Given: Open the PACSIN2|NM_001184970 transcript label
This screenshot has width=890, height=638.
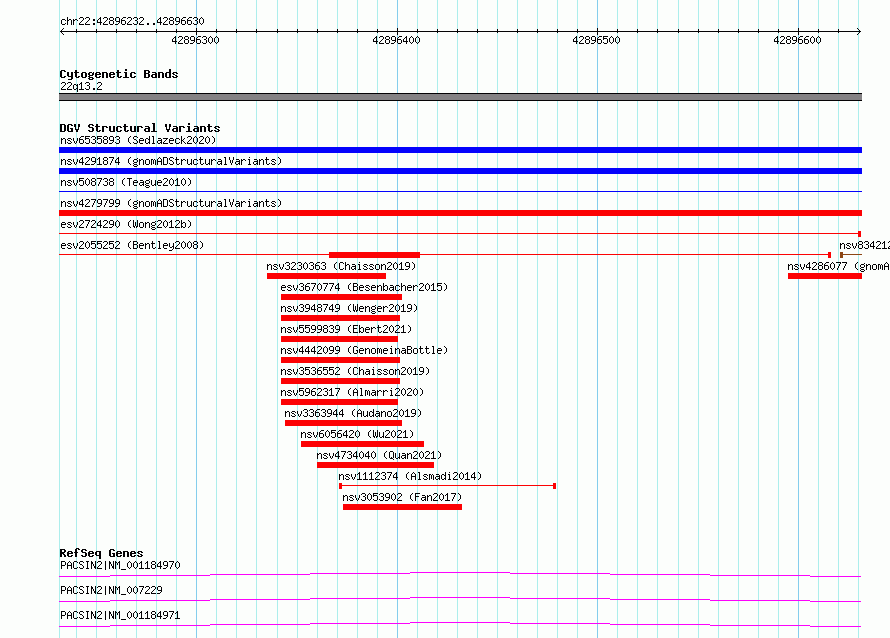Looking at the screenshot, I should 120,565.
